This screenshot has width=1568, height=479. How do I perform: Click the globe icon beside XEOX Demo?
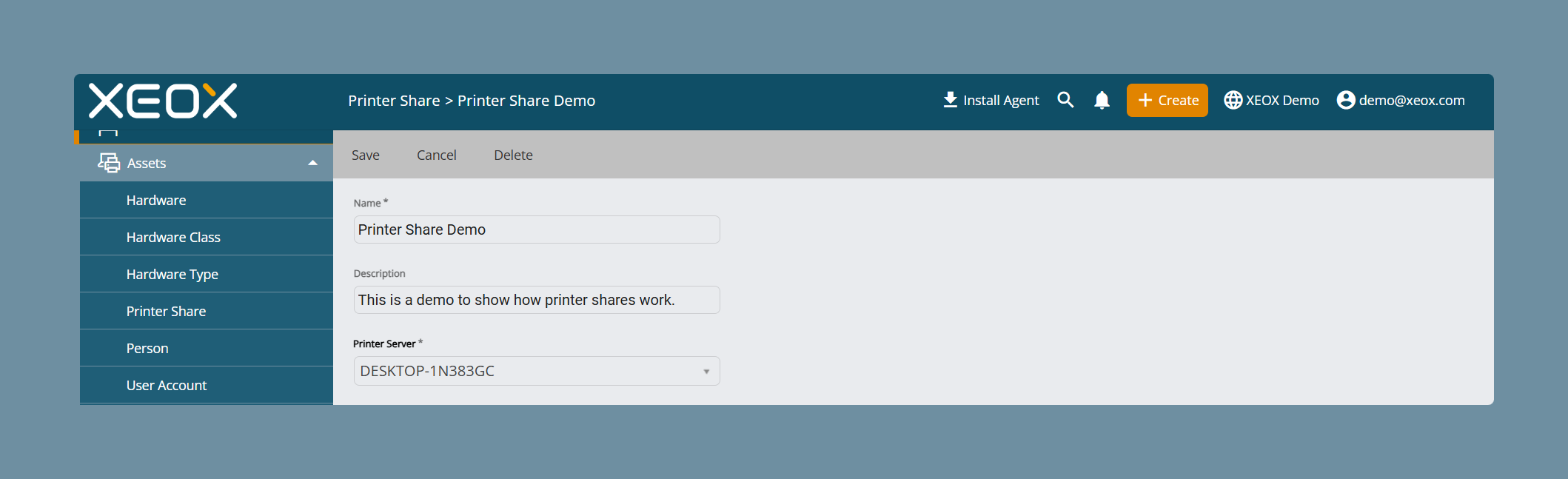(x=1233, y=100)
